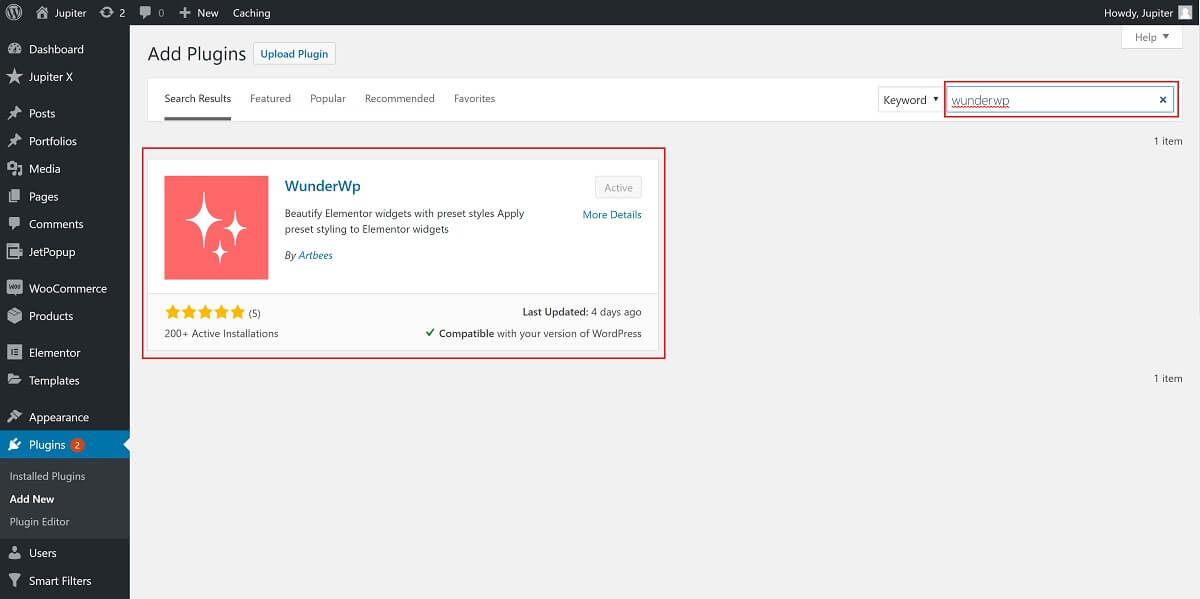
Task: Click the Smart Filters funnel icon
Action: click(x=14, y=581)
